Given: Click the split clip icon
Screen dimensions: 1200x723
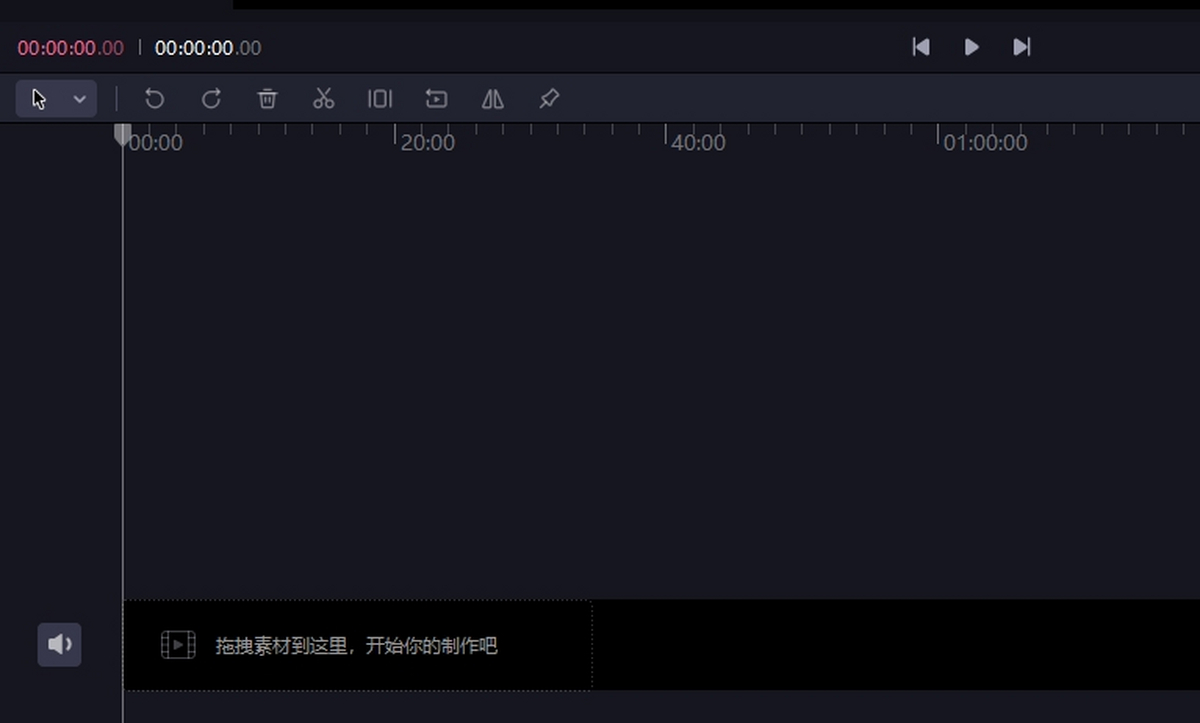Looking at the screenshot, I should [x=380, y=99].
